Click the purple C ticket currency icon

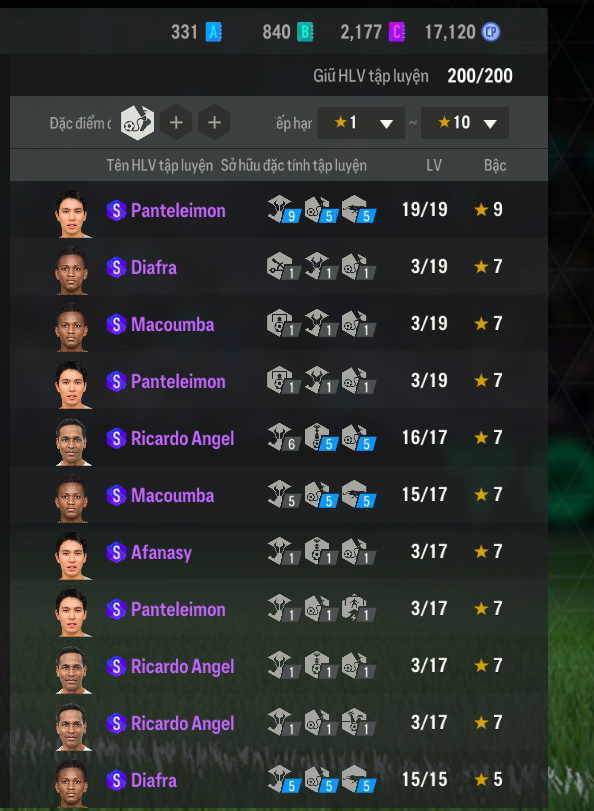click(x=397, y=32)
